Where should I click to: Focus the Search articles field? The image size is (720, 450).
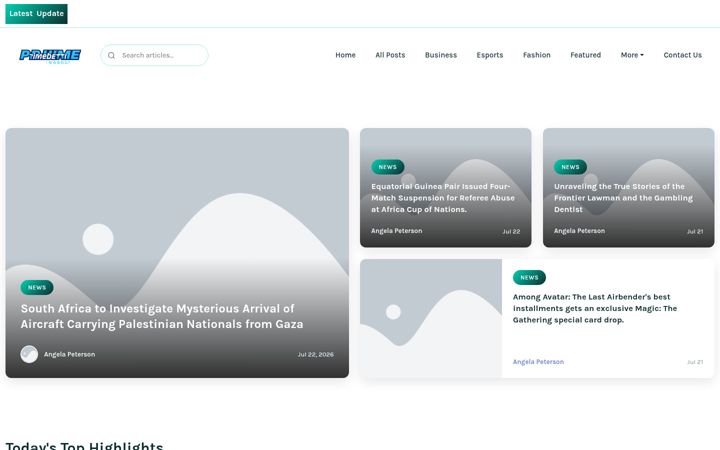click(x=154, y=55)
